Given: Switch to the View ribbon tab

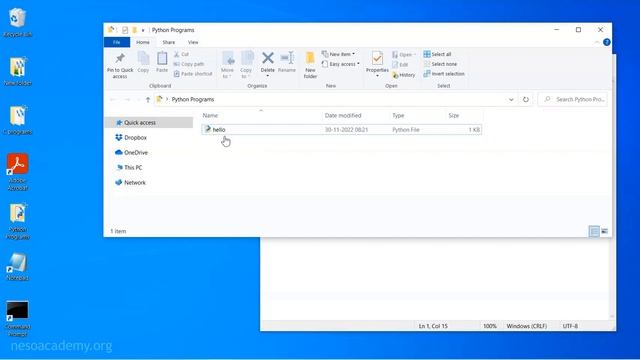Looking at the screenshot, I should click(193, 42).
